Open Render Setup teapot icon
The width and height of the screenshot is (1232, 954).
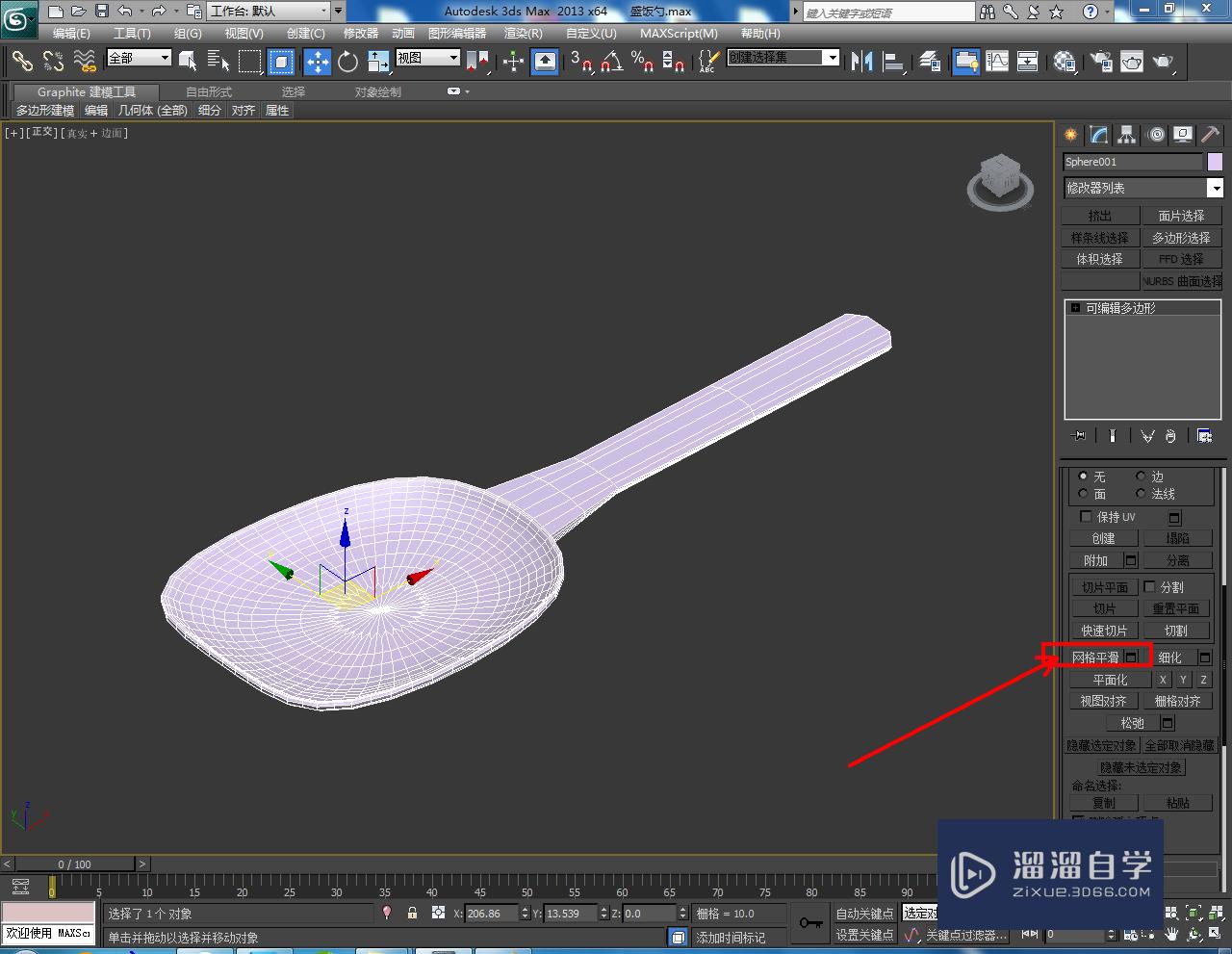(1100, 62)
